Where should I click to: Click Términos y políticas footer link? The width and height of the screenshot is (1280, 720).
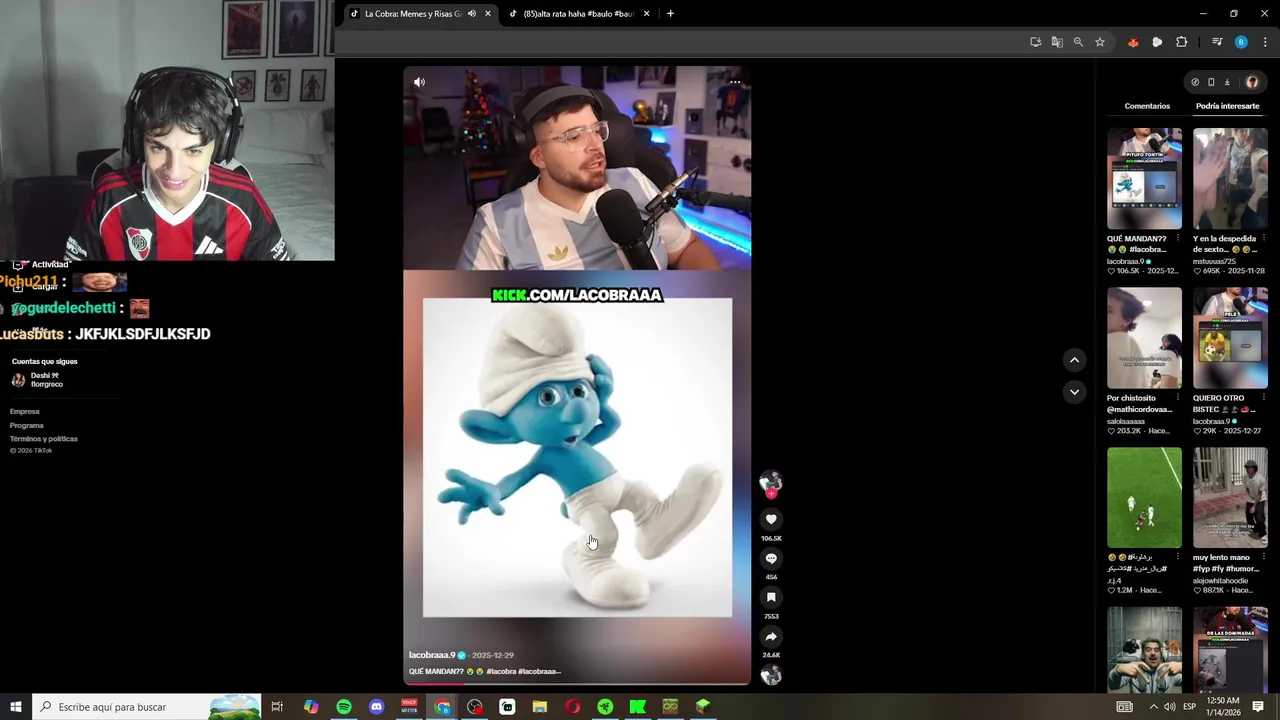pyautogui.click(x=44, y=438)
